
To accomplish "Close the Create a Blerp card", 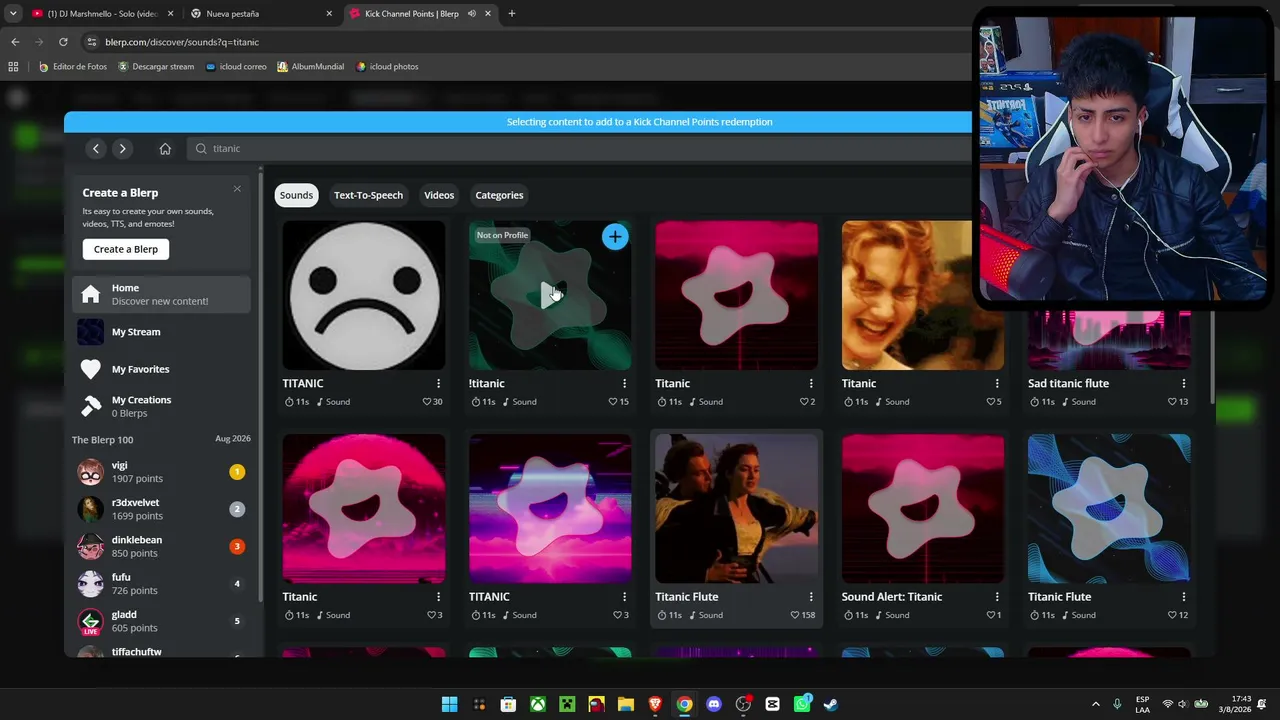I will pyautogui.click(x=237, y=189).
